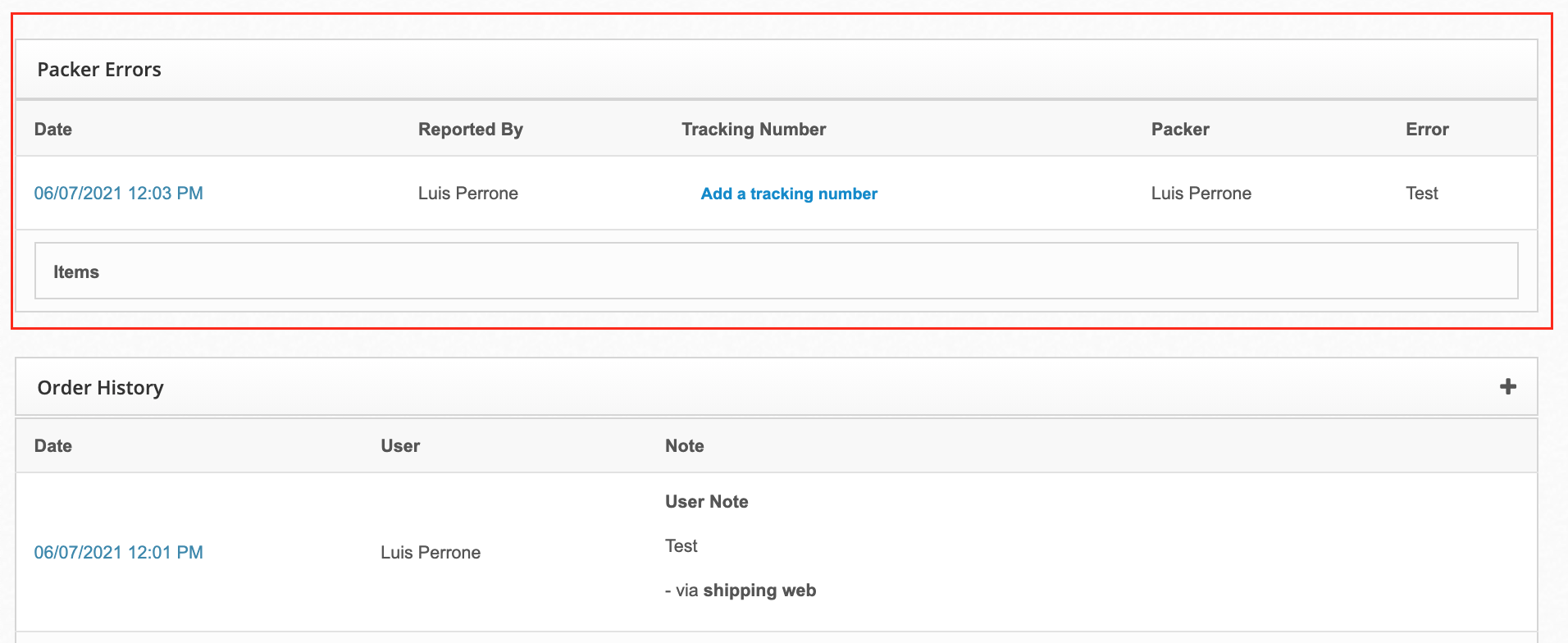Click the Order History panel title

[x=101, y=388]
